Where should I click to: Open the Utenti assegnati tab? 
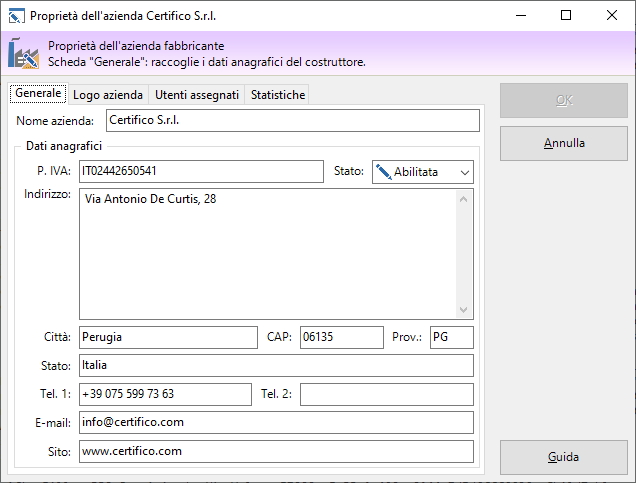tap(196, 94)
